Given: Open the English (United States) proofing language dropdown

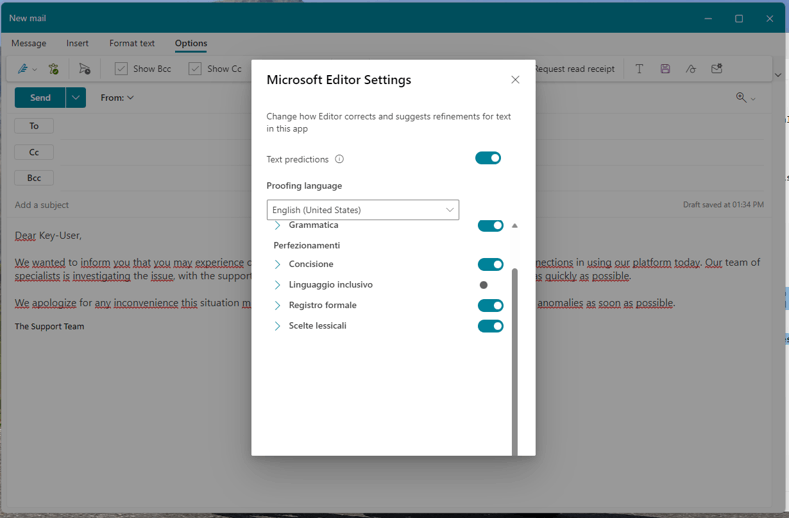Looking at the screenshot, I should pos(363,210).
